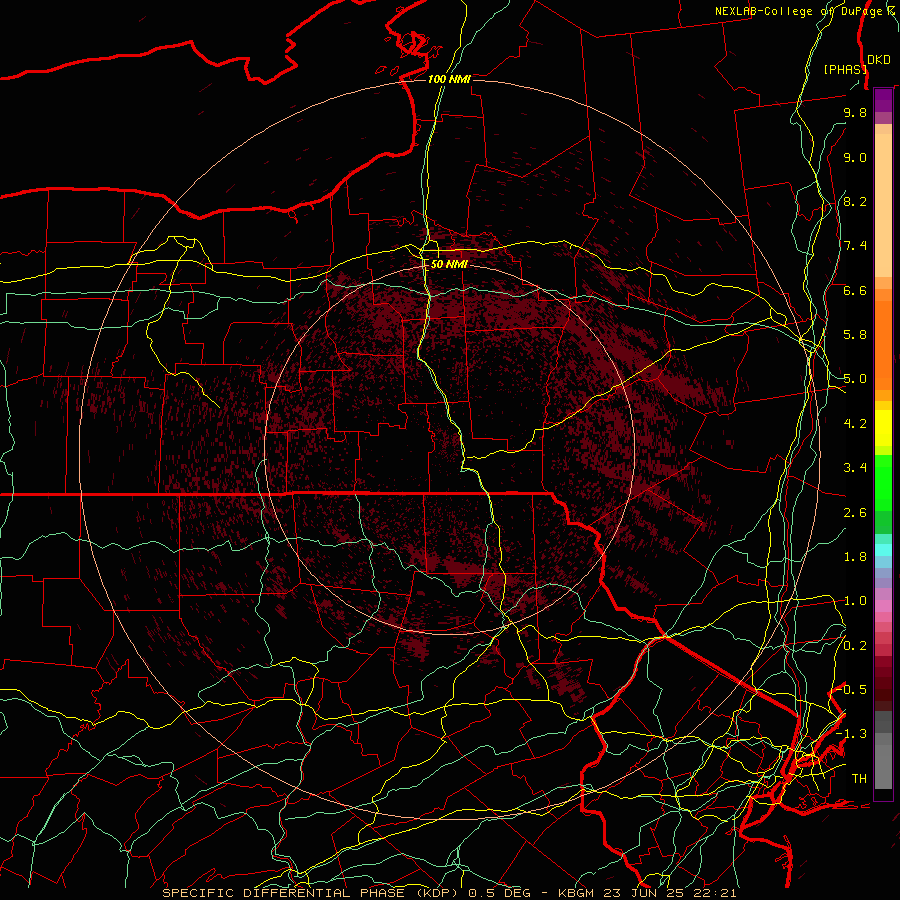Click the 4.2 scale value
Screen dimensions: 900x900
pos(855,424)
